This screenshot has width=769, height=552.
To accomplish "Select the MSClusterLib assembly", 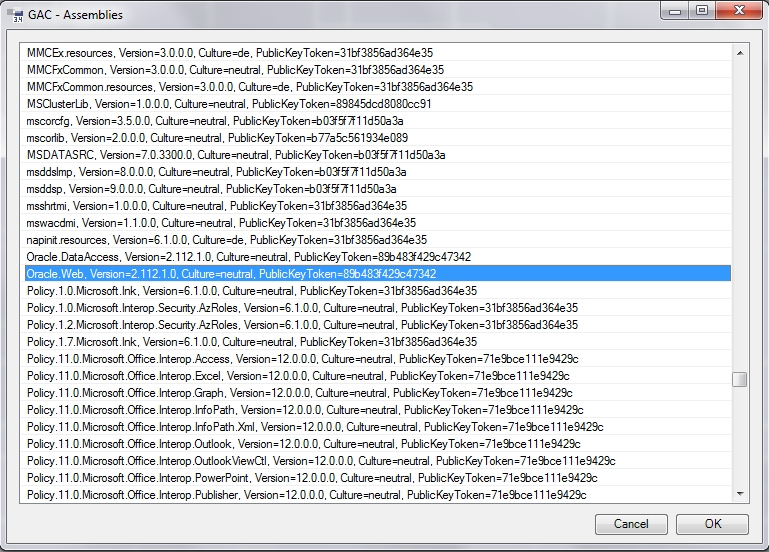I will click(x=229, y=104).
